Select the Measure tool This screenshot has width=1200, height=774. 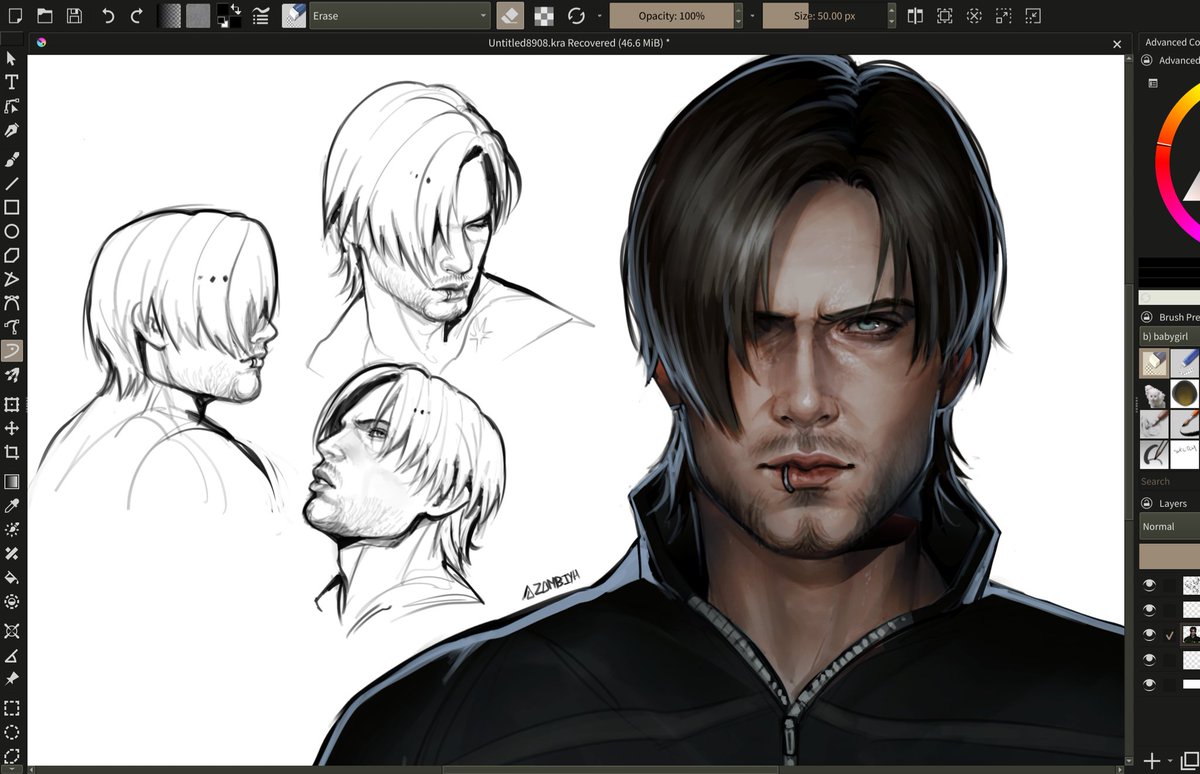tap(12, 655)
